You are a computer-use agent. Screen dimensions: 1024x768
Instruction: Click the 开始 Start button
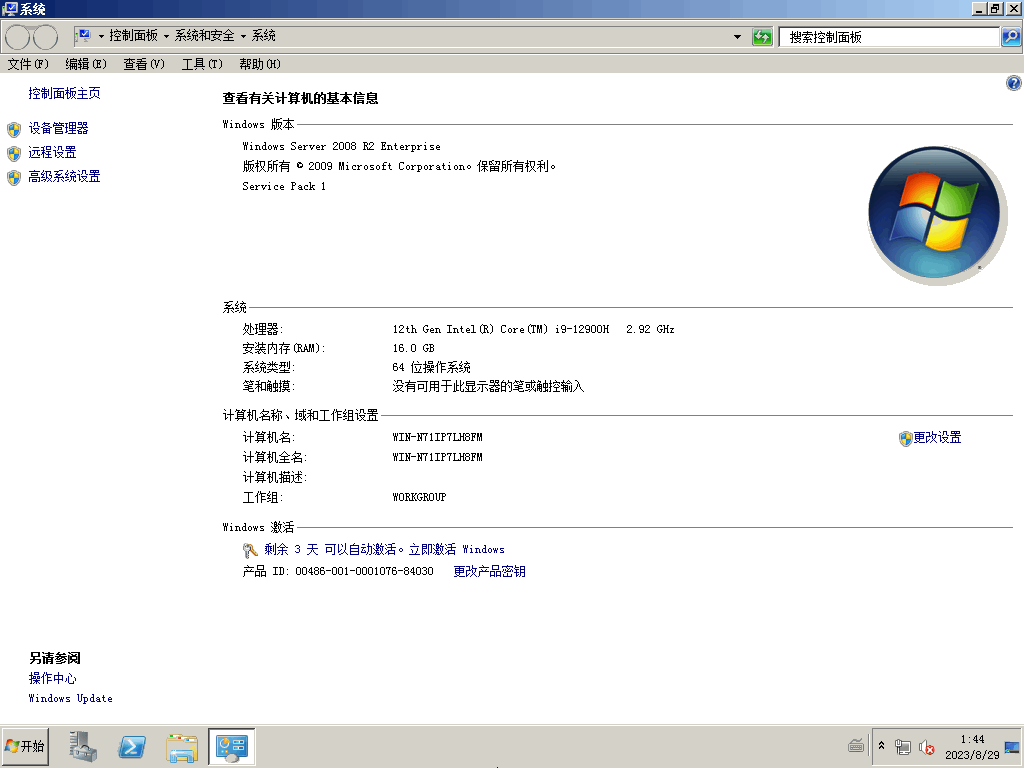tap(26, 746)
